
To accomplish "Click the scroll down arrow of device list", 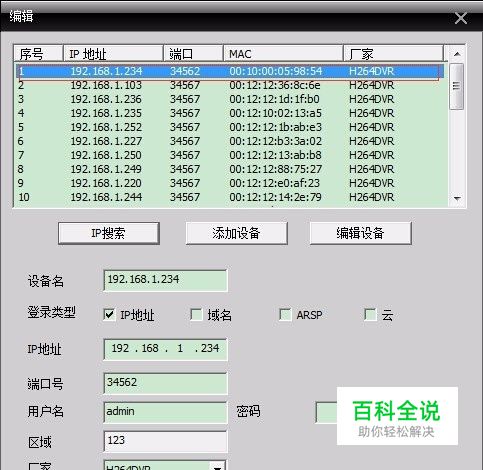I will (x=457, y=198).
